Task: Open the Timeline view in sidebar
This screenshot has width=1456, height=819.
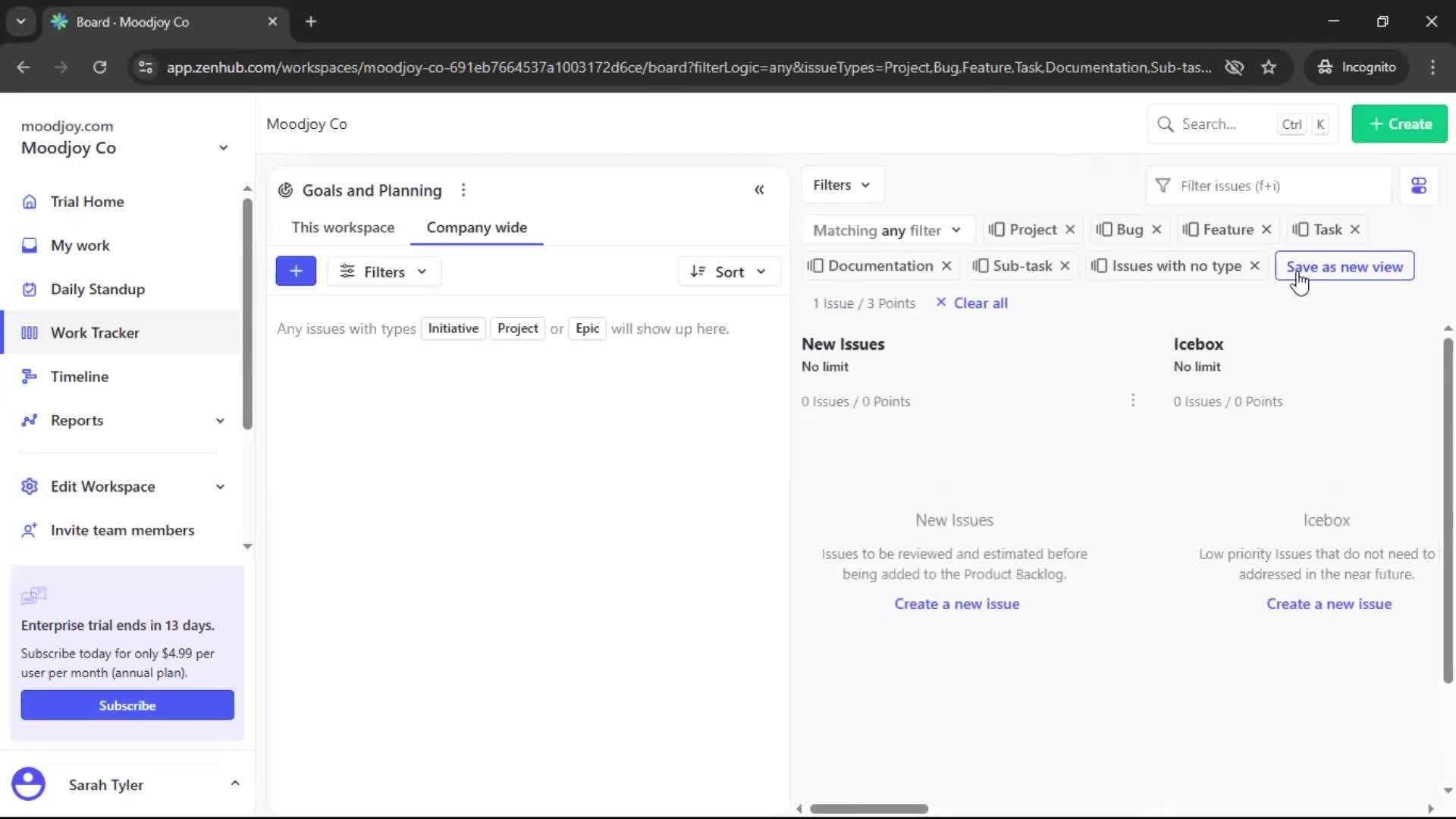Action: pos(79,376)
